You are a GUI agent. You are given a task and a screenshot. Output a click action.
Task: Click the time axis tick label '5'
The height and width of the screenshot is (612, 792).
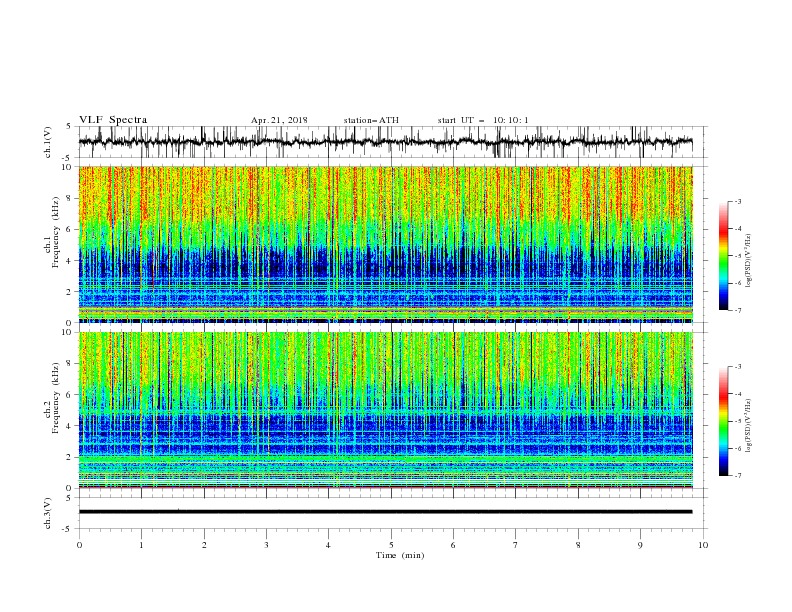[x=391, y=545]
